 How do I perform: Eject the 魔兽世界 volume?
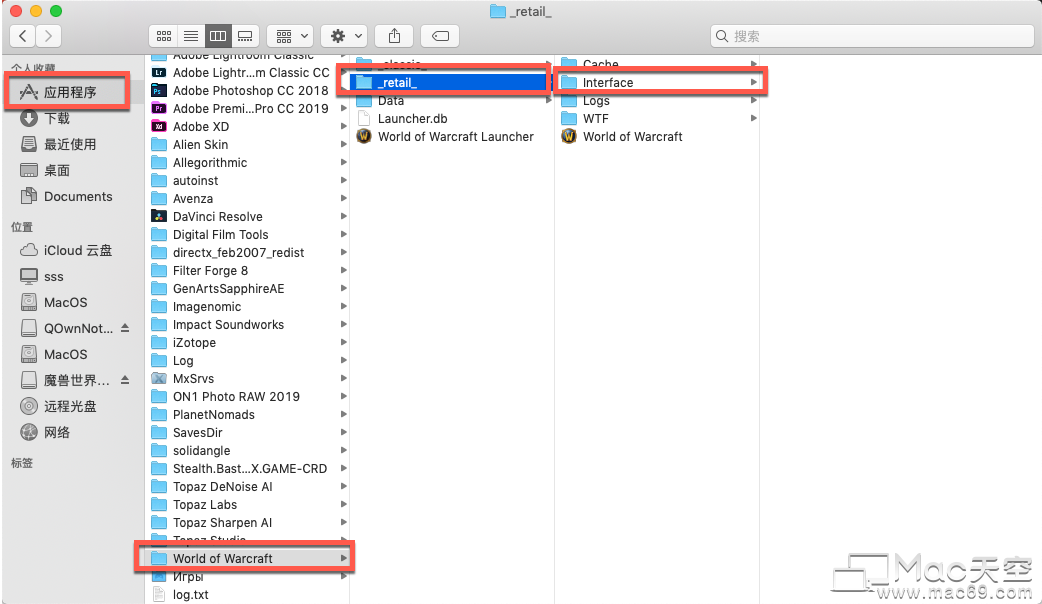point(125,380)
